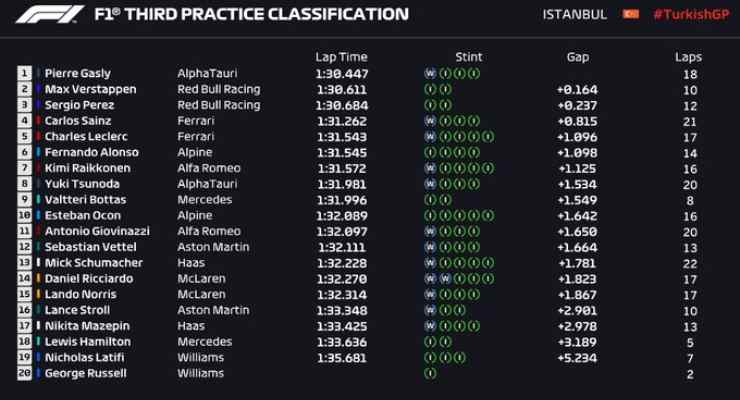Click the red Ferrari color bar beside Carlos Sainz

pyautogui.click(x=38, y=121)
